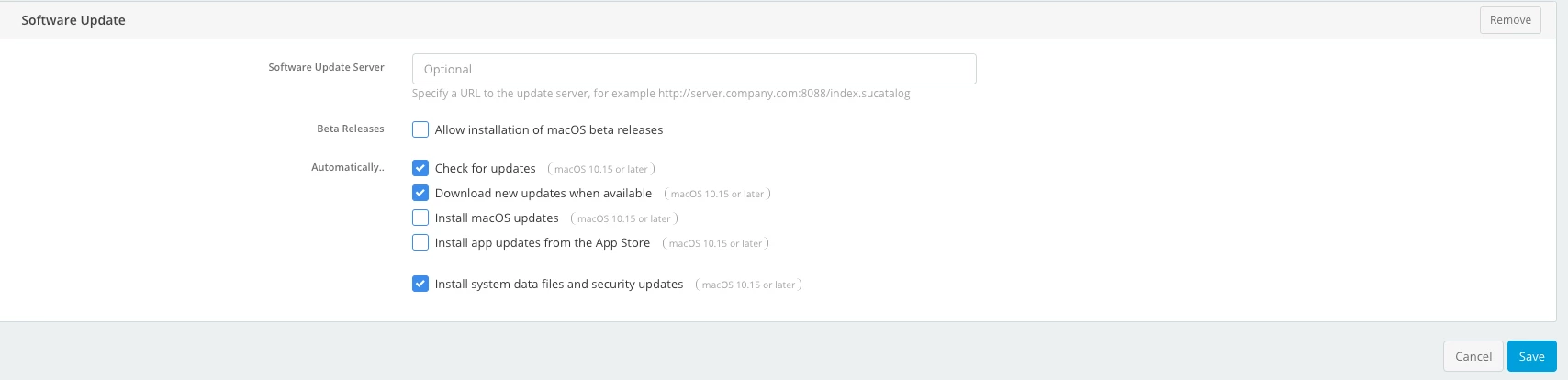Click the Cancel button

[1473, 356]
